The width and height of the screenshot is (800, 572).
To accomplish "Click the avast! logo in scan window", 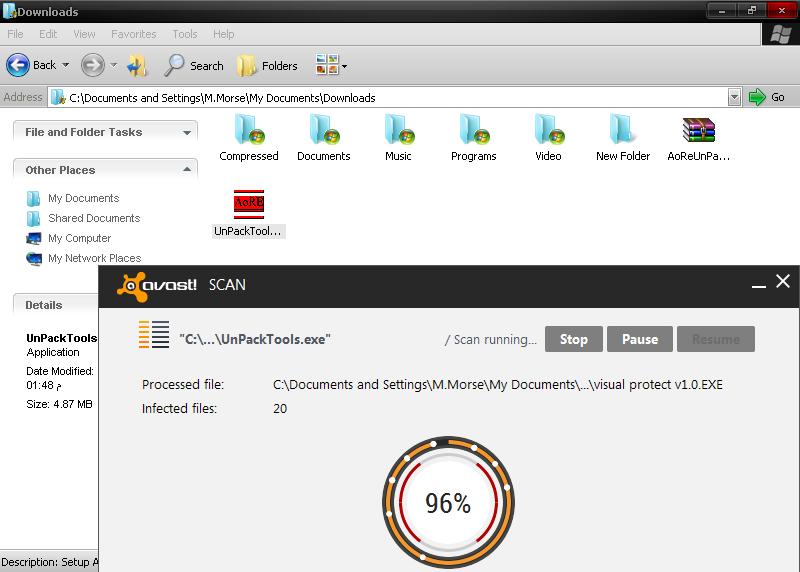I will click(x=157, y=286).
